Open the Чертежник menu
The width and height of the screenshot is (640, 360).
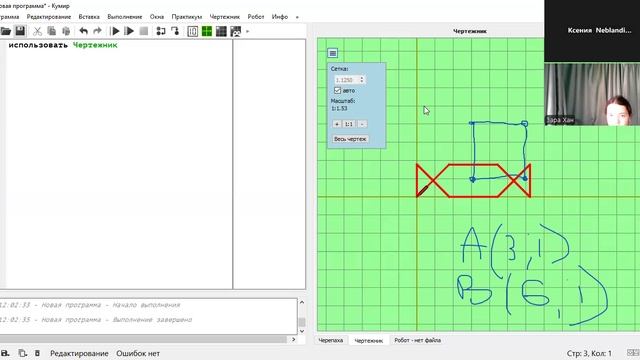(x=224, y=17)
